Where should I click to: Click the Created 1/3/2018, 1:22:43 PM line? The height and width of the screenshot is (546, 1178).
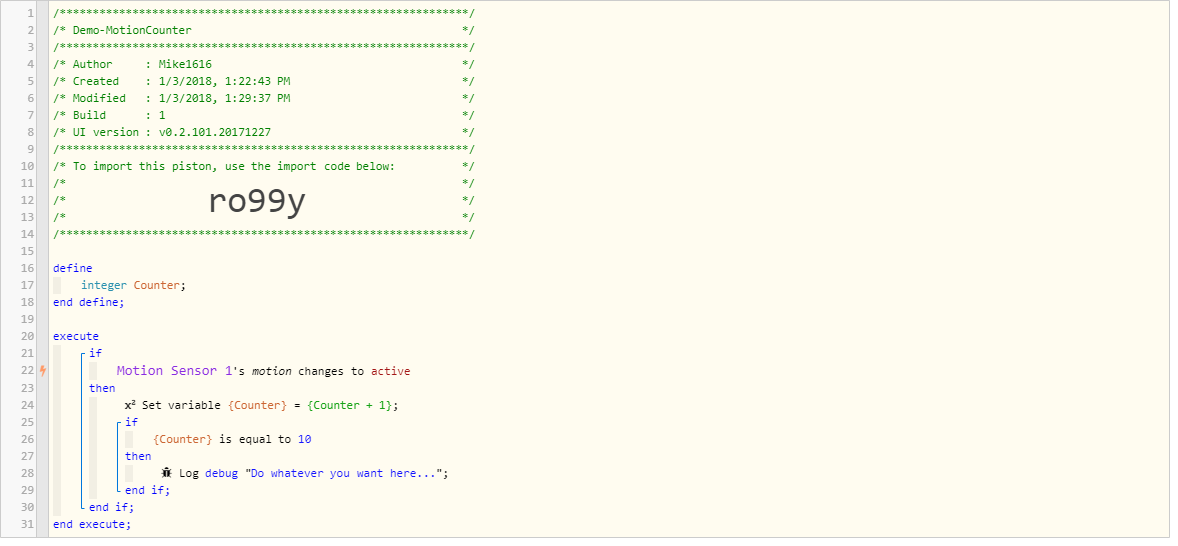[x=264, y=81]
